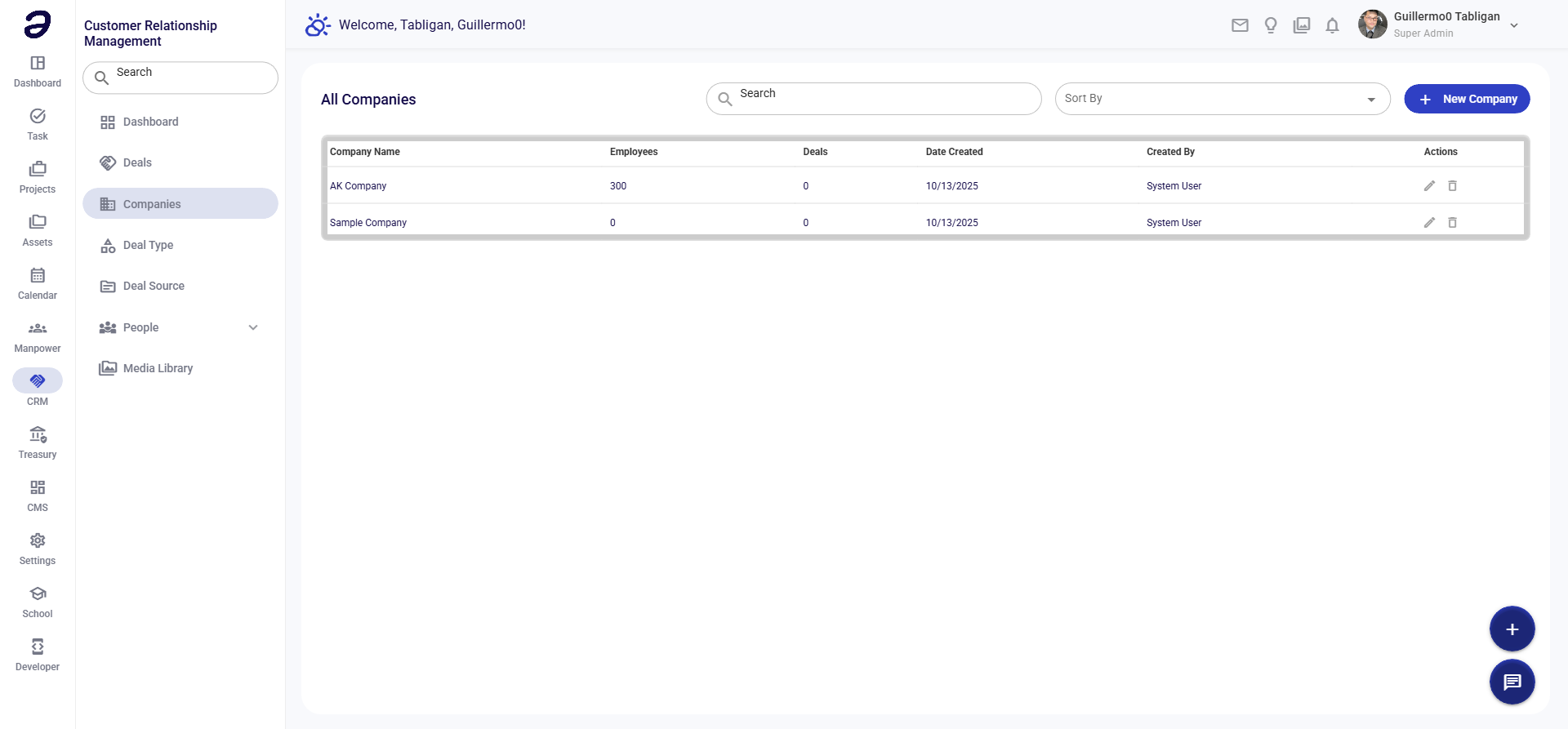Open the user profile dropdown arrow
This screenshot has width=1568, height=729.
pyautogui.click(x=1514, y=25)
